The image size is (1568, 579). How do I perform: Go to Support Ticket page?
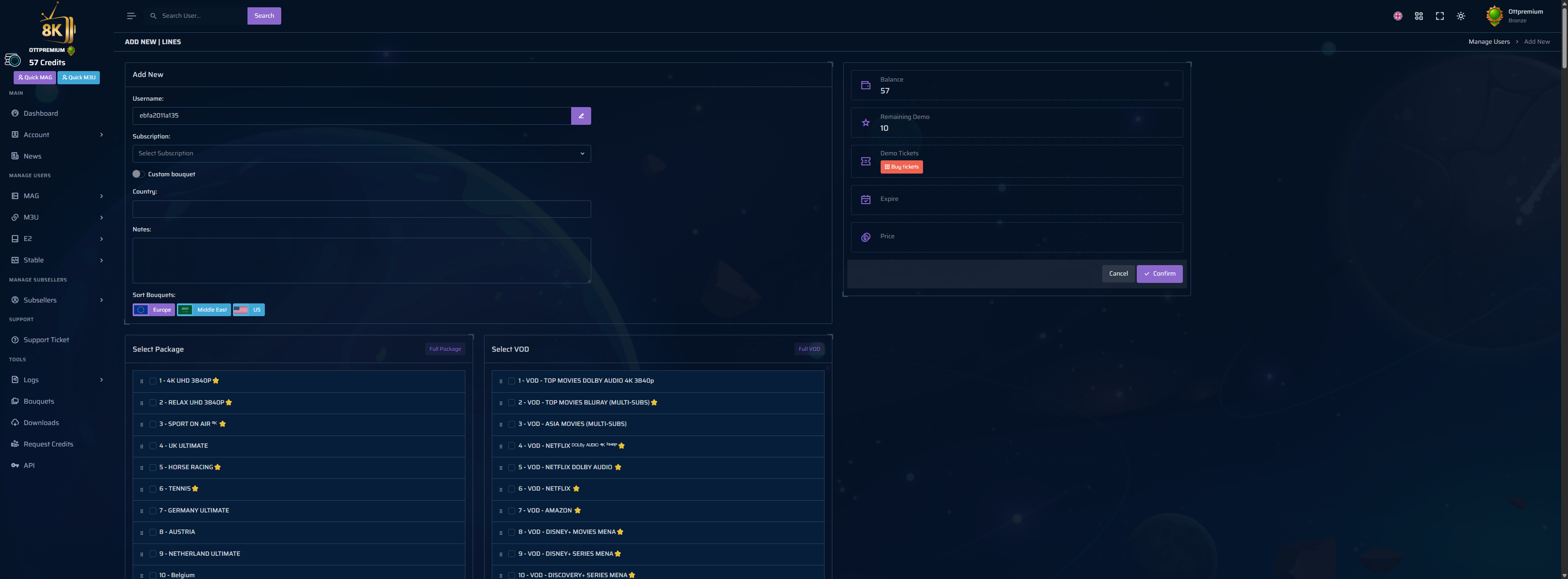(46, 339)
